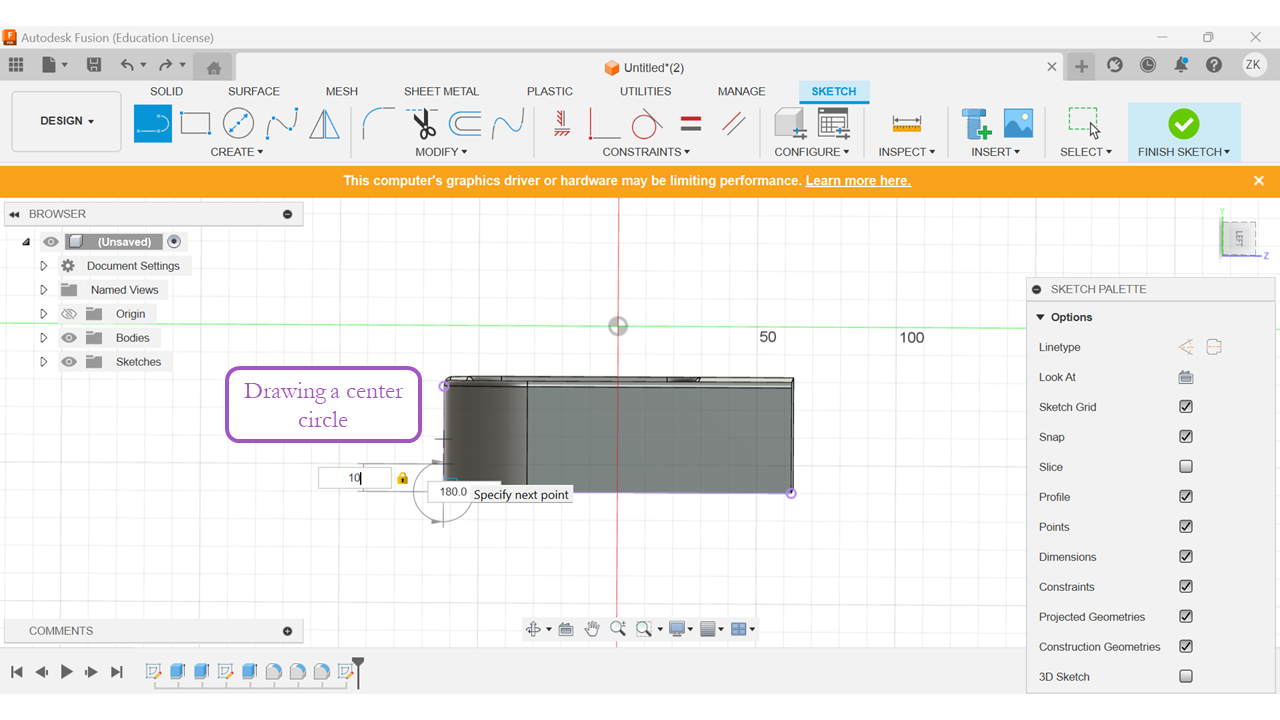Select the Mirror tool icon
The width and height of the screenshot is (1280, 720).
coord(324,124)
